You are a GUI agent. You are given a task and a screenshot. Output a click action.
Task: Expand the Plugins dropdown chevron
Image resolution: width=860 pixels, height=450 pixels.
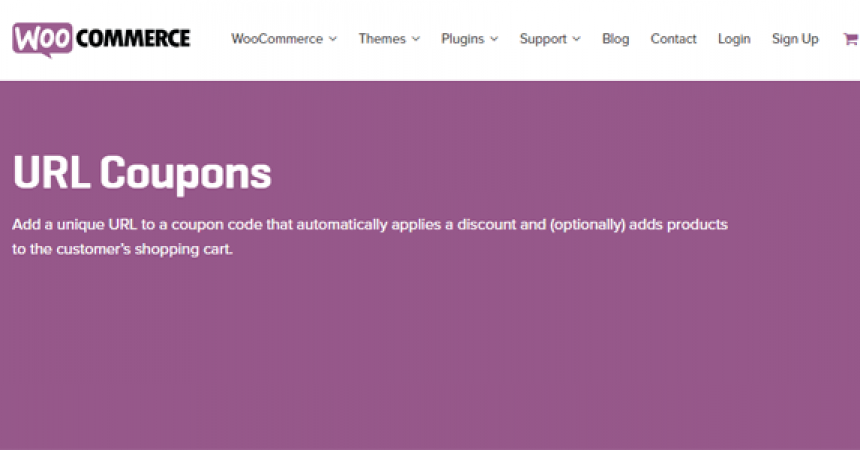pyautogui.click(x=494, y=40)
